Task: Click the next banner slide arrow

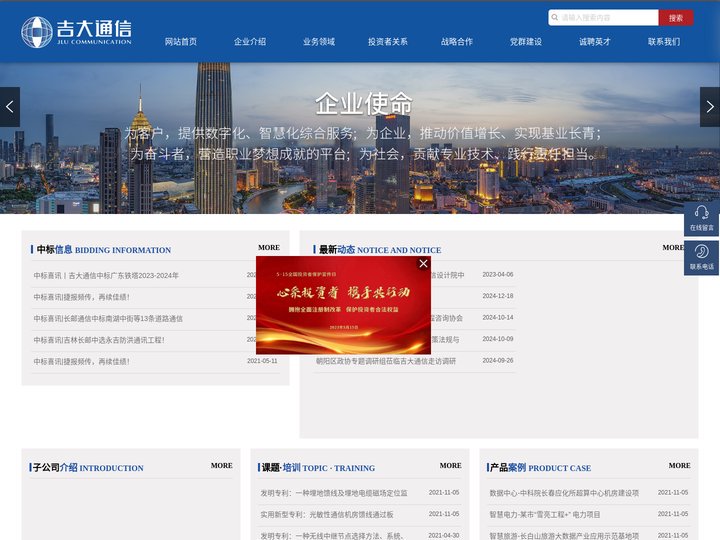Action: coord(710,107)
